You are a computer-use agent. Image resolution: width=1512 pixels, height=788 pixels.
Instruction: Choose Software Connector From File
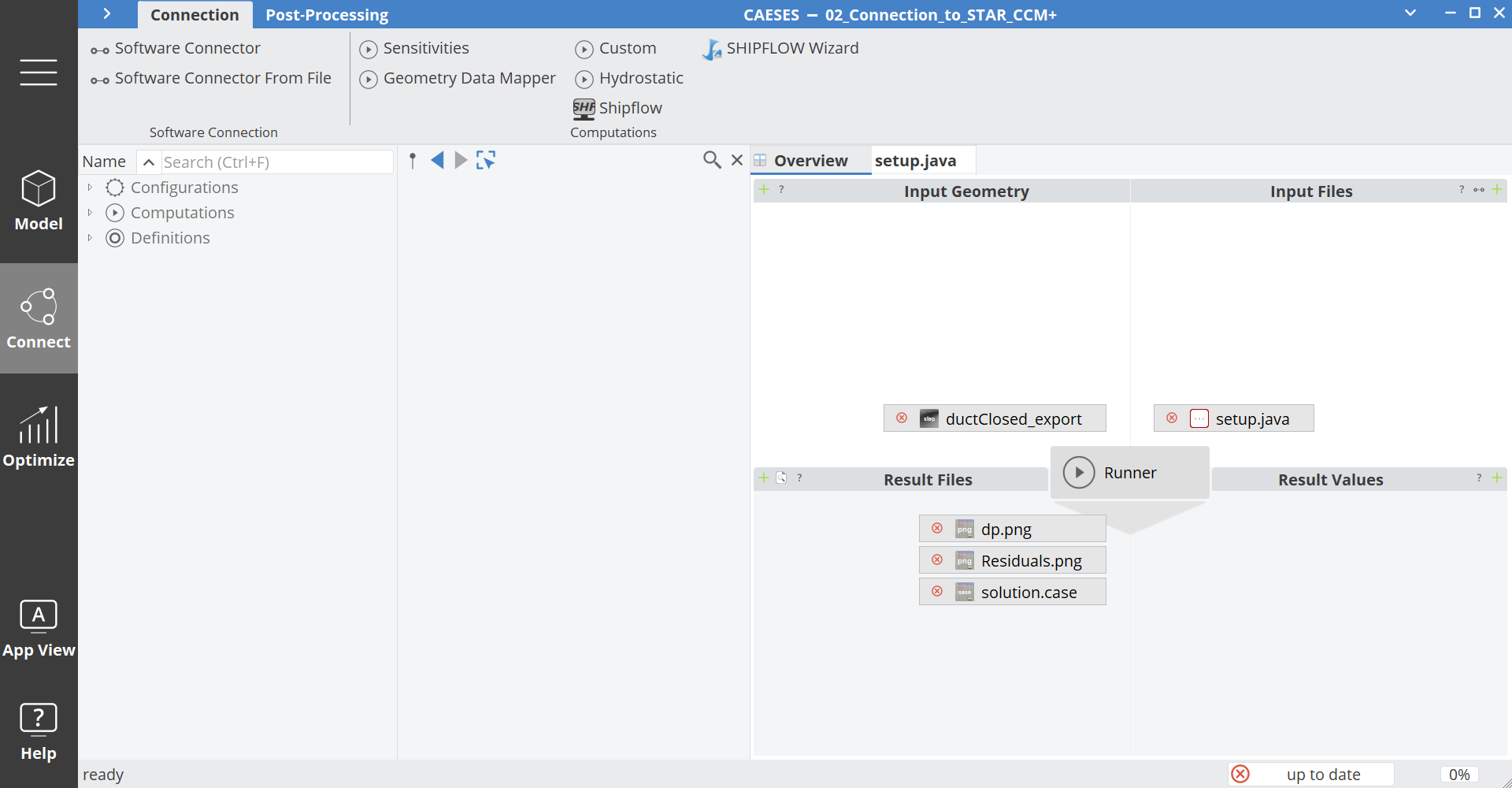[x=211, y=79]
